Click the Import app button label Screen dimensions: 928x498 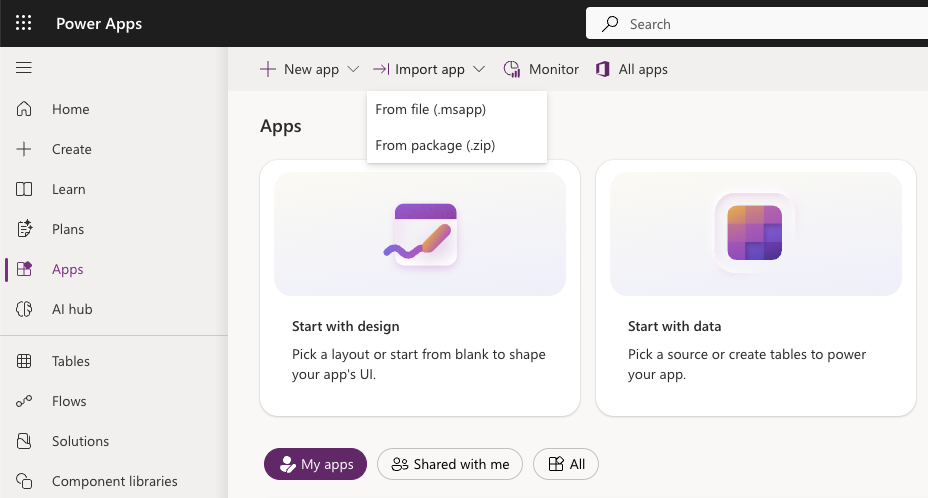tap(430, 69)
